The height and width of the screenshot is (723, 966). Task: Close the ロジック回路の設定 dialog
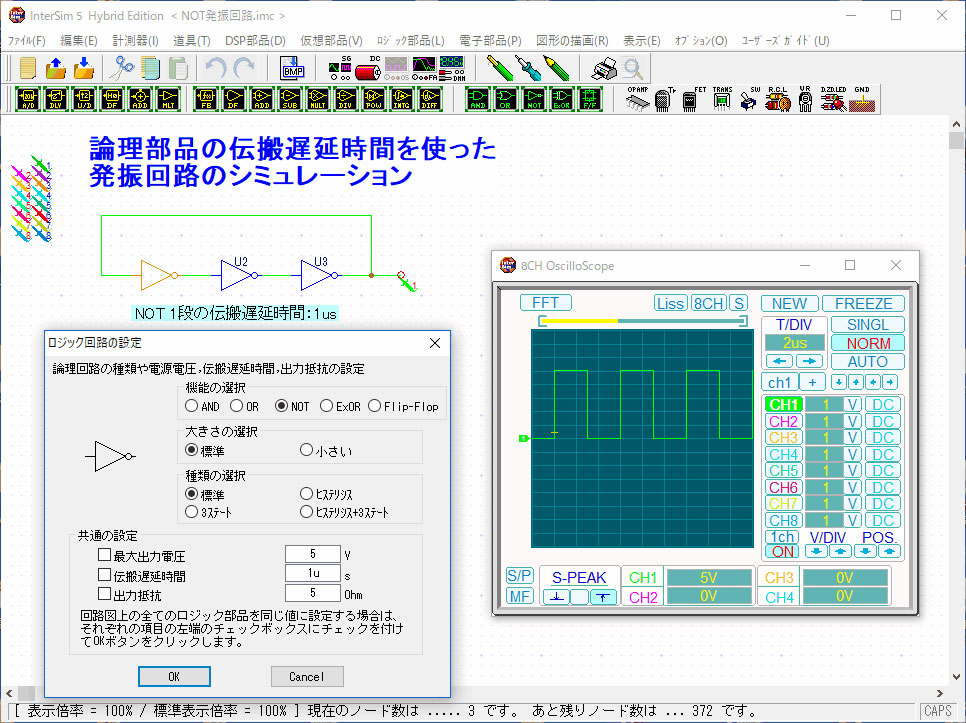click(x=435, y=343)
